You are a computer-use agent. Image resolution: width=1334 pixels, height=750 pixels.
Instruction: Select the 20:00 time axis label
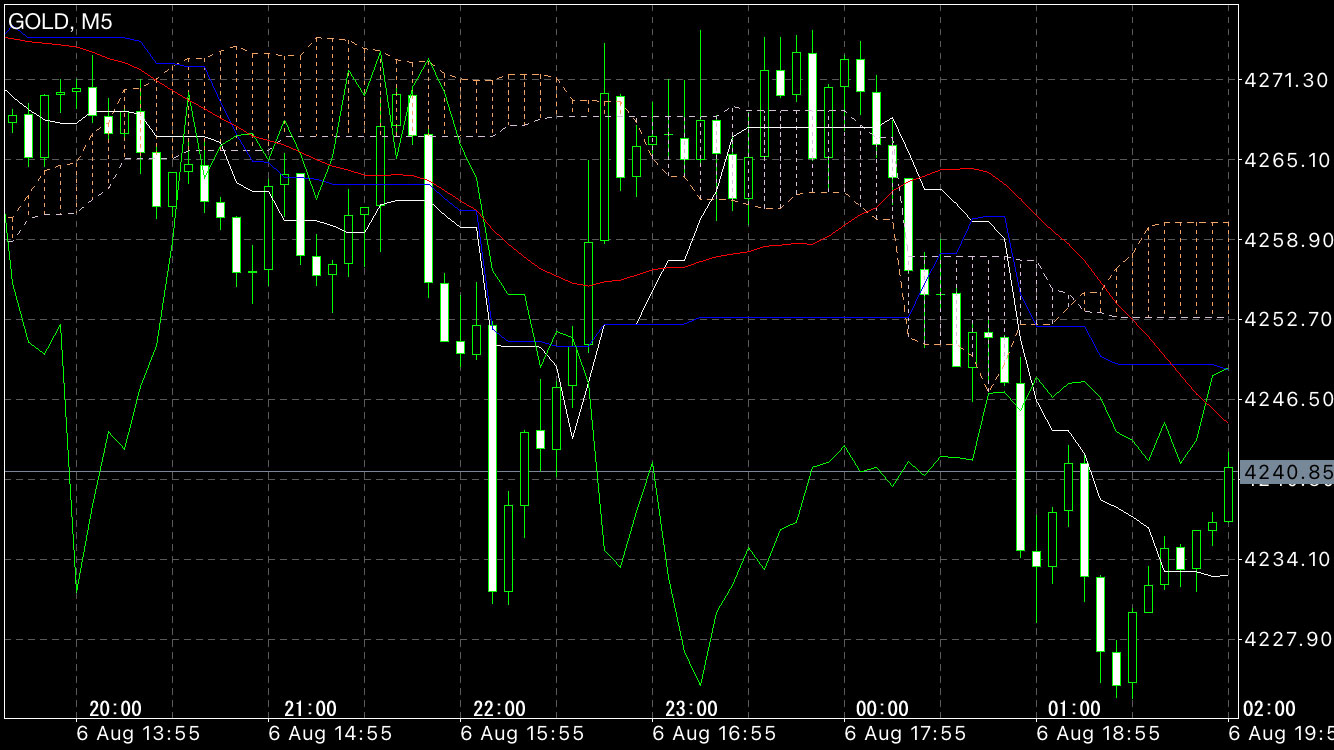115,709
